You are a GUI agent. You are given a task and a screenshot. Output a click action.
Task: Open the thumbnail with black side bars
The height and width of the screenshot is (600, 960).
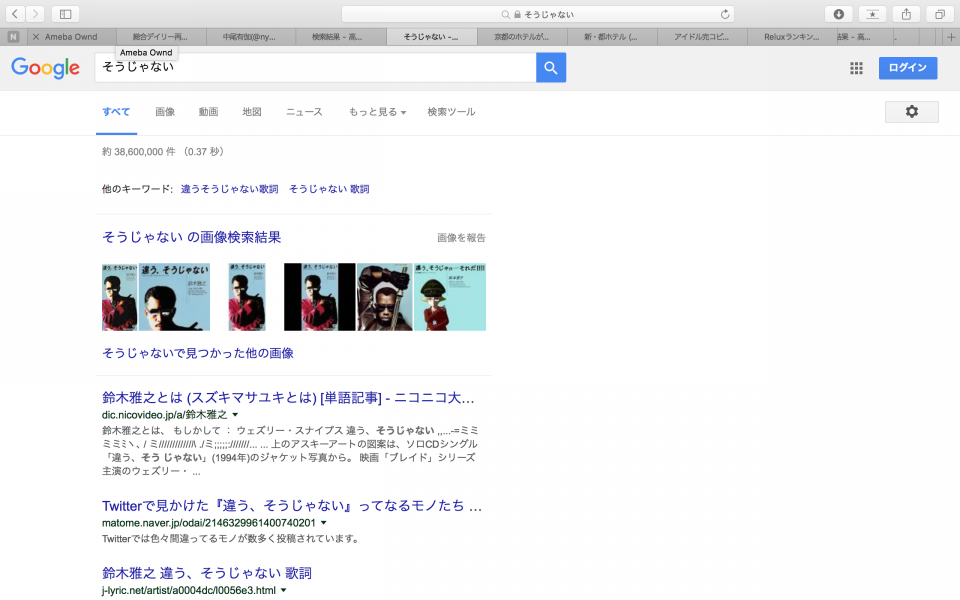320,297
